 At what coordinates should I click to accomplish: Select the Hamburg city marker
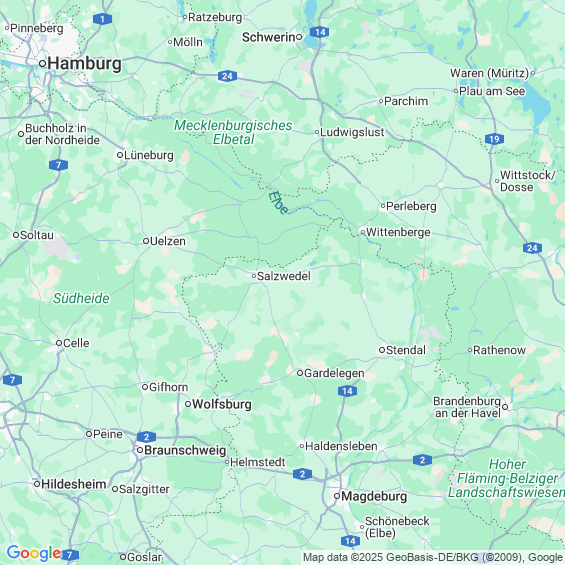[x=43, y=64]
